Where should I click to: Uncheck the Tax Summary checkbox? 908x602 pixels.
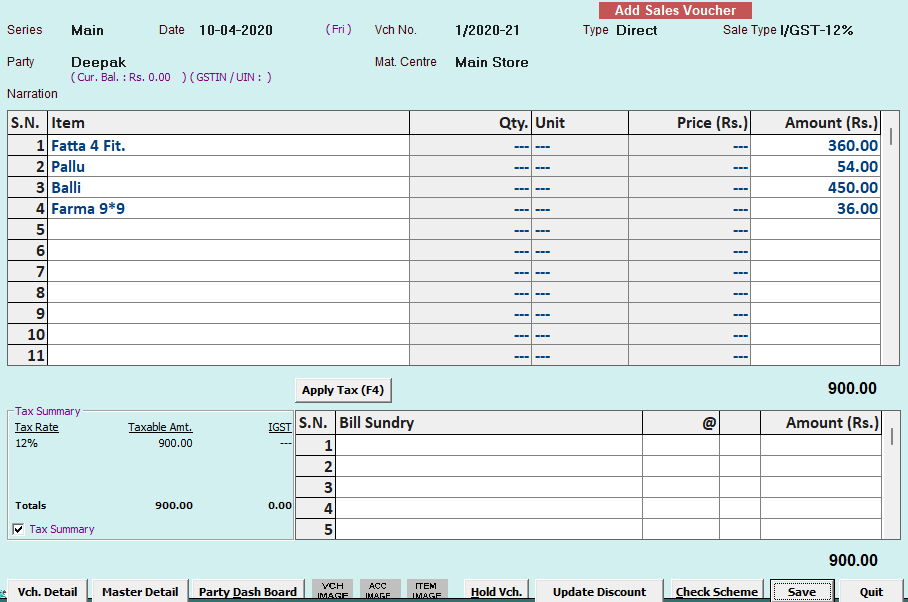click(18, 529)
